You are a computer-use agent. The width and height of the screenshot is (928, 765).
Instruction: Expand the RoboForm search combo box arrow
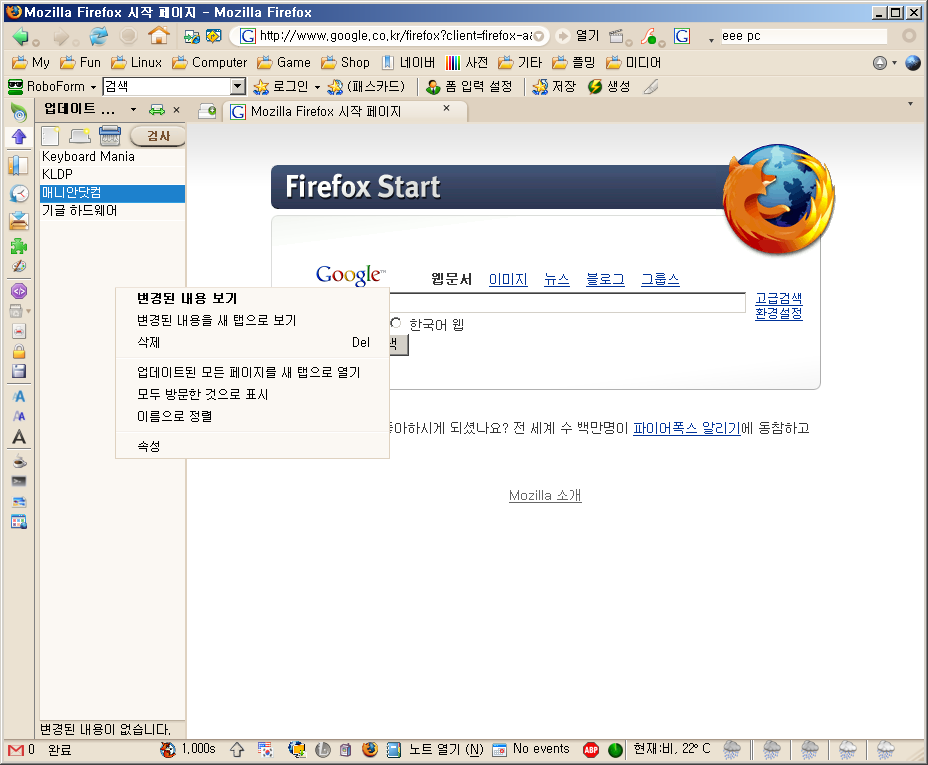238,86
